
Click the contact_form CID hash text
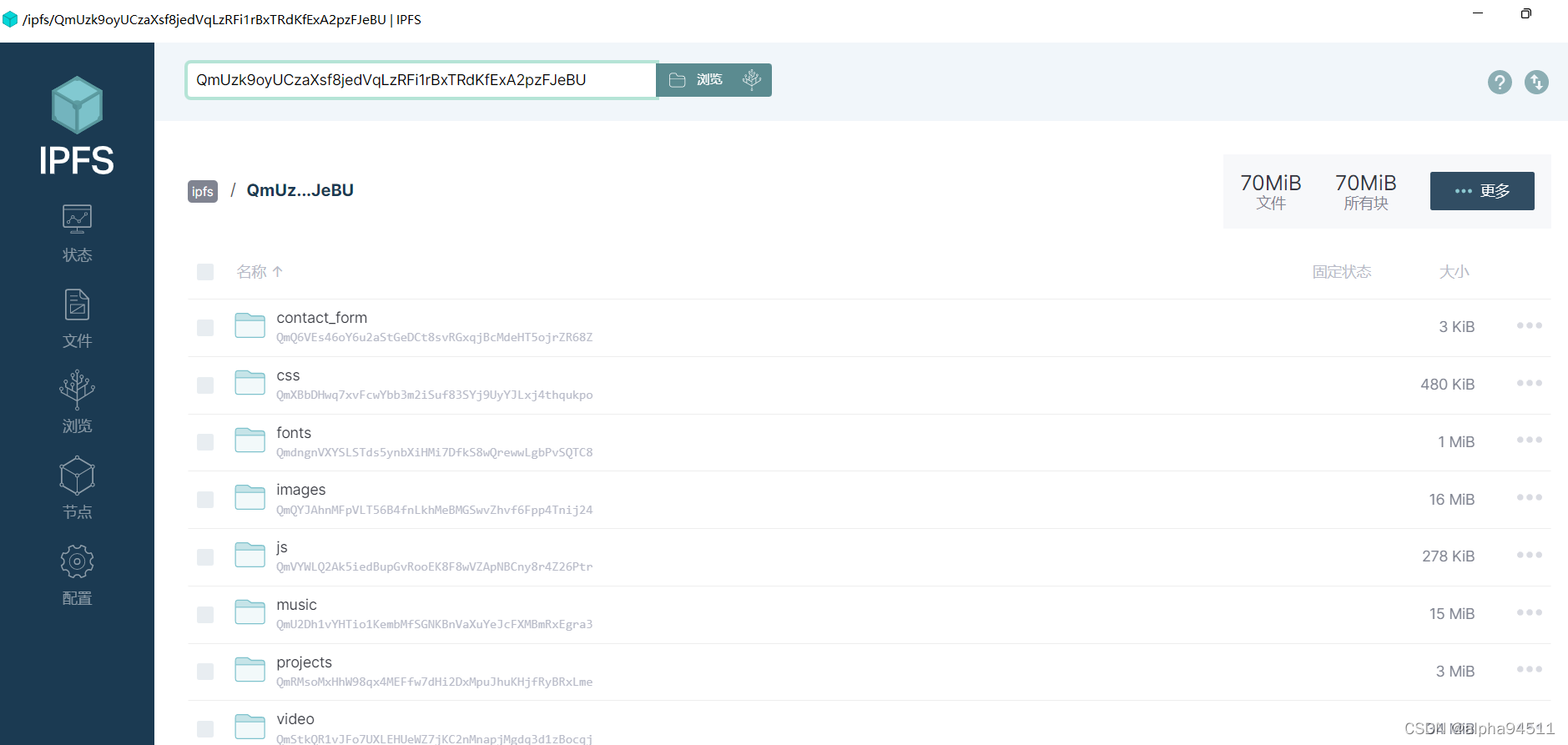click(x=435, y=338)
